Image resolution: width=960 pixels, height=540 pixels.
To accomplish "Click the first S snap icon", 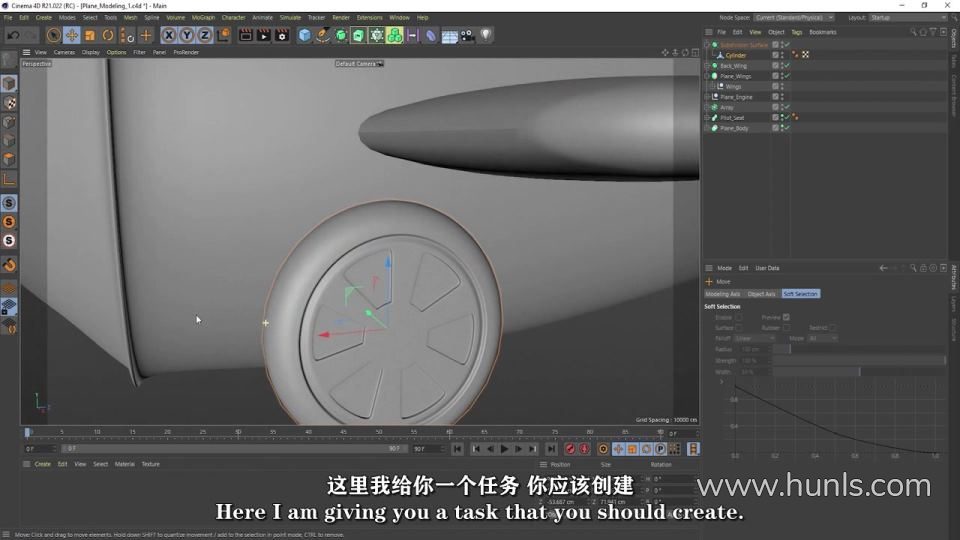I will [x=9, y=203].
